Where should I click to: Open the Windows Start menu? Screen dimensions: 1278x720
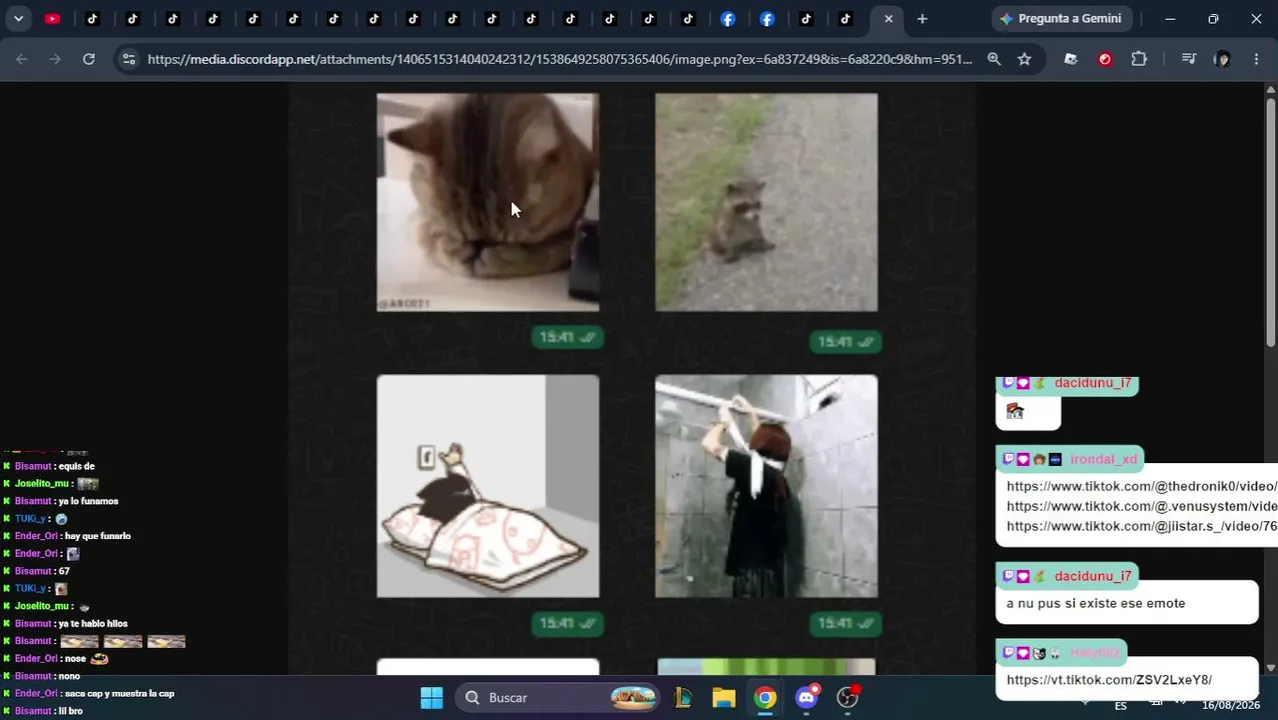tap(431, 697)
